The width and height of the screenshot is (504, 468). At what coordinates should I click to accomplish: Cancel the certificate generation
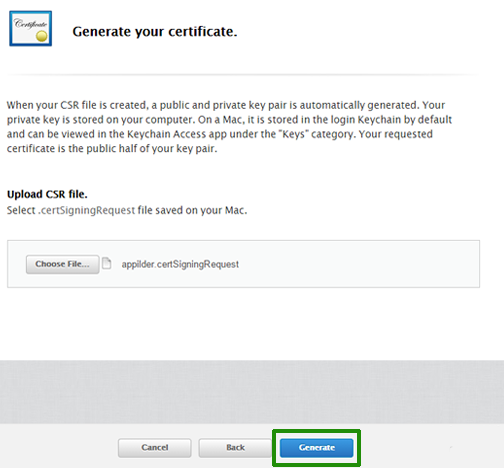point(155,448)
